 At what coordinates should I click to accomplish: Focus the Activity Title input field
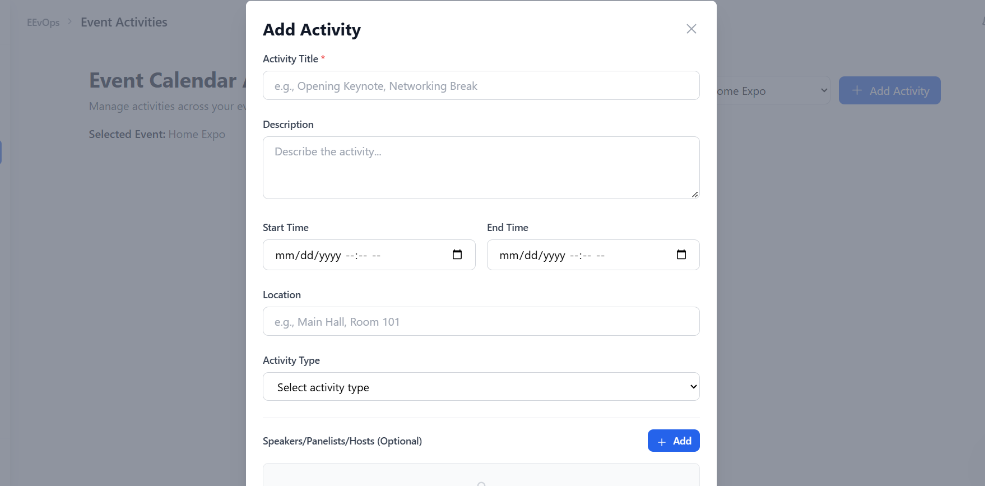[x=481, y=85]
